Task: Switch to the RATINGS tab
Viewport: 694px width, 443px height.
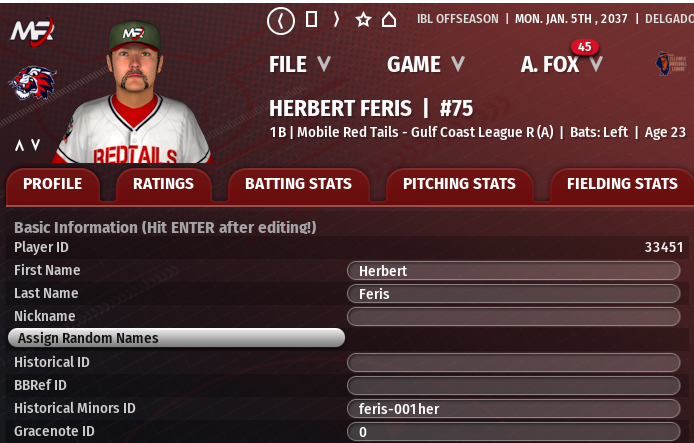Action: [163, 184]
